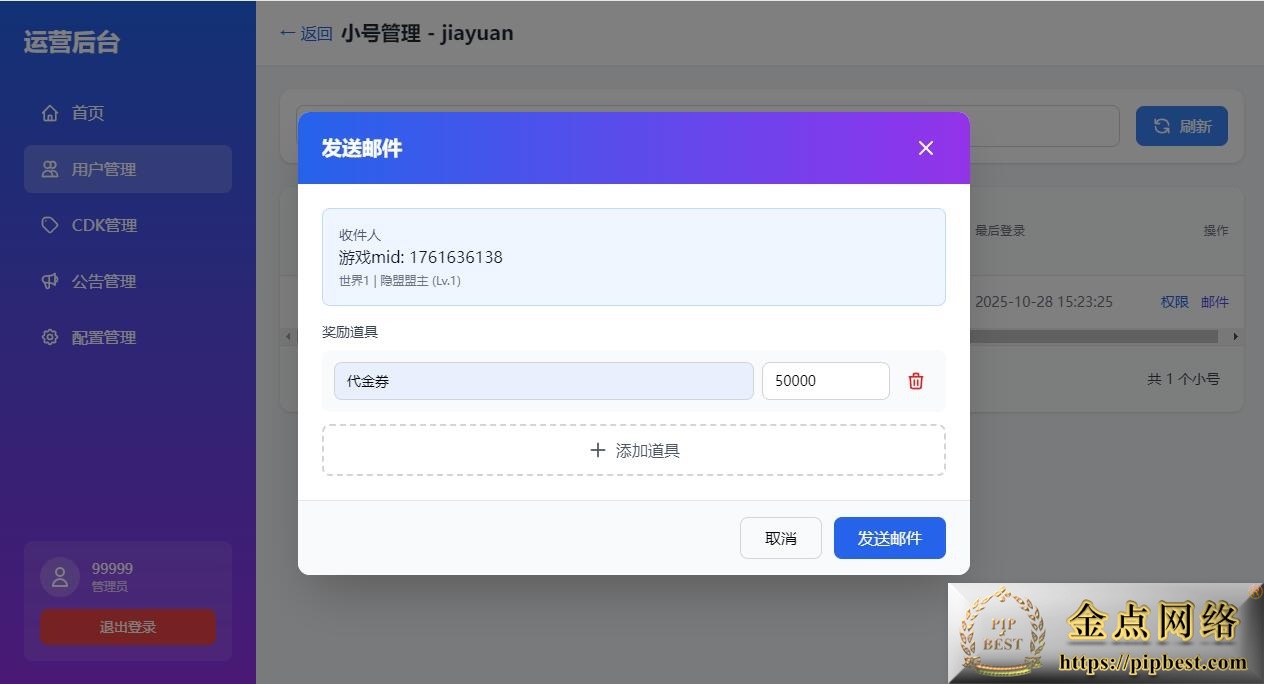Switch to the CDK管理 section
This screenshot has width=1264, height=684.
(x=104, y=225)
